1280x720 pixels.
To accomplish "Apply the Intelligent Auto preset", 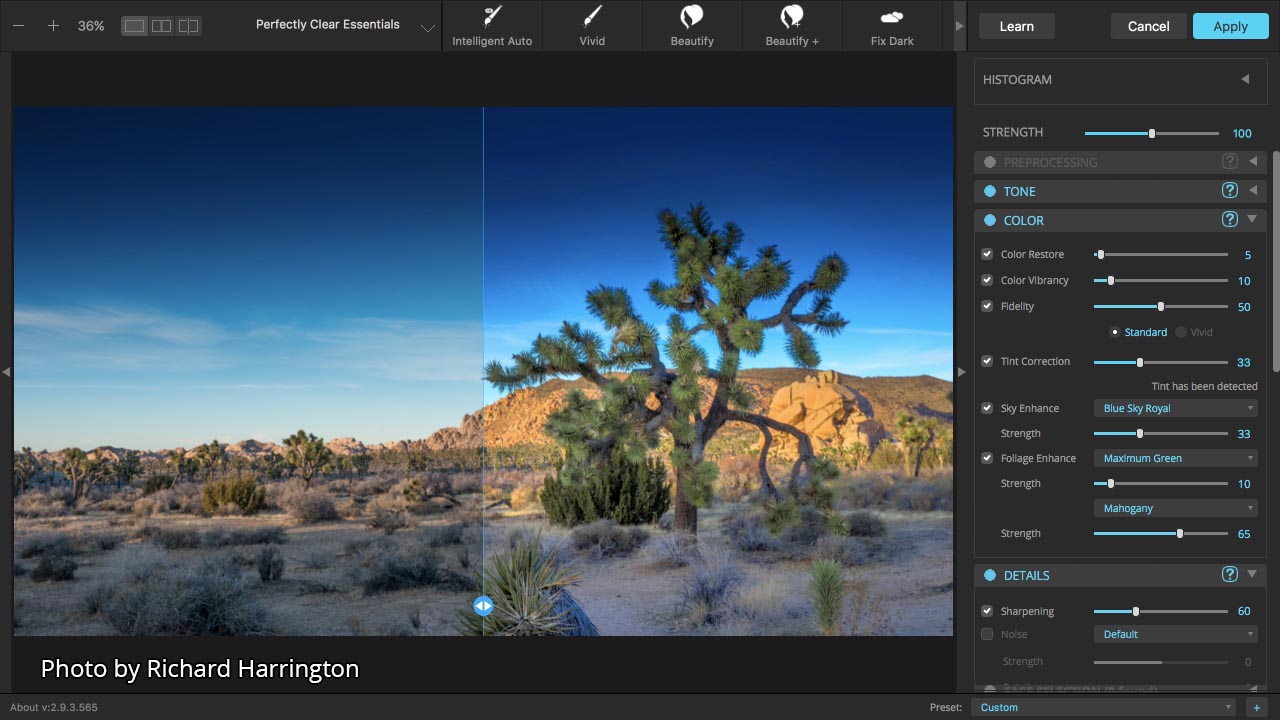I will tap(492, 26).
